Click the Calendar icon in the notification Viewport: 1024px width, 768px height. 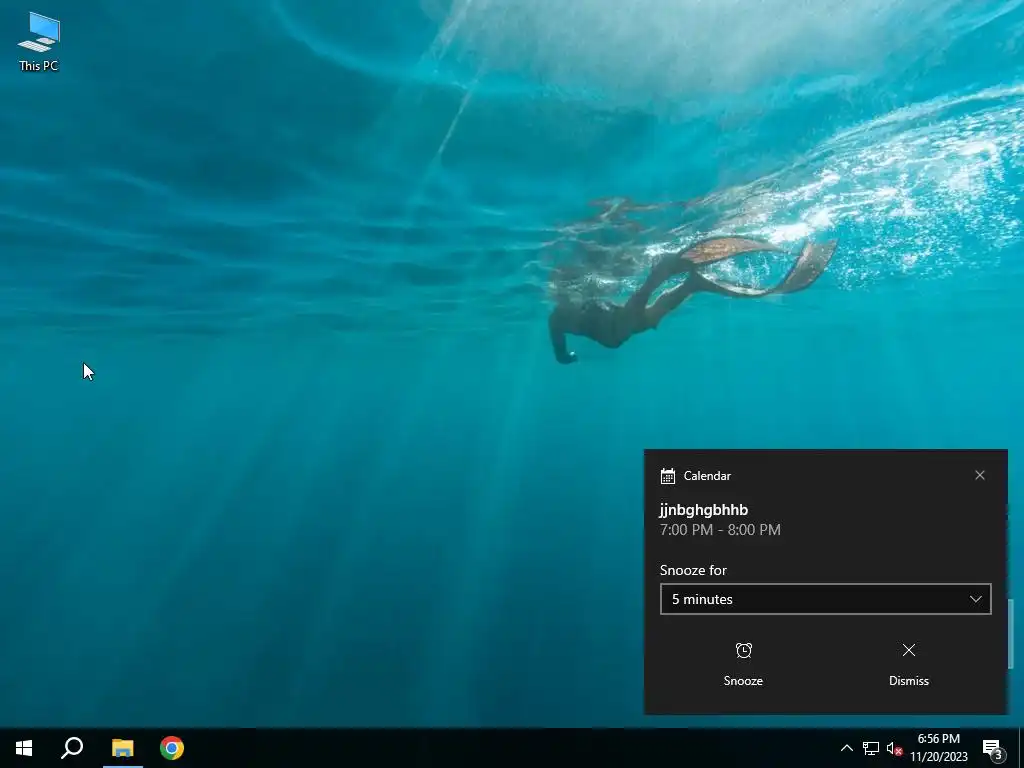point(667,476)
